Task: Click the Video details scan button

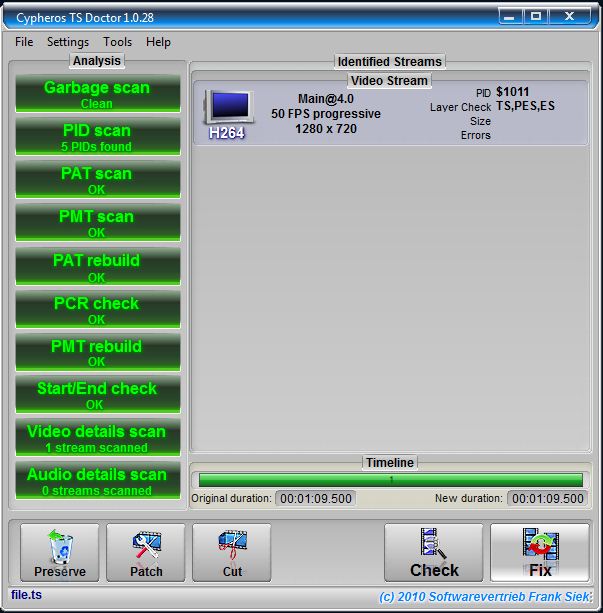Action: 97,438
